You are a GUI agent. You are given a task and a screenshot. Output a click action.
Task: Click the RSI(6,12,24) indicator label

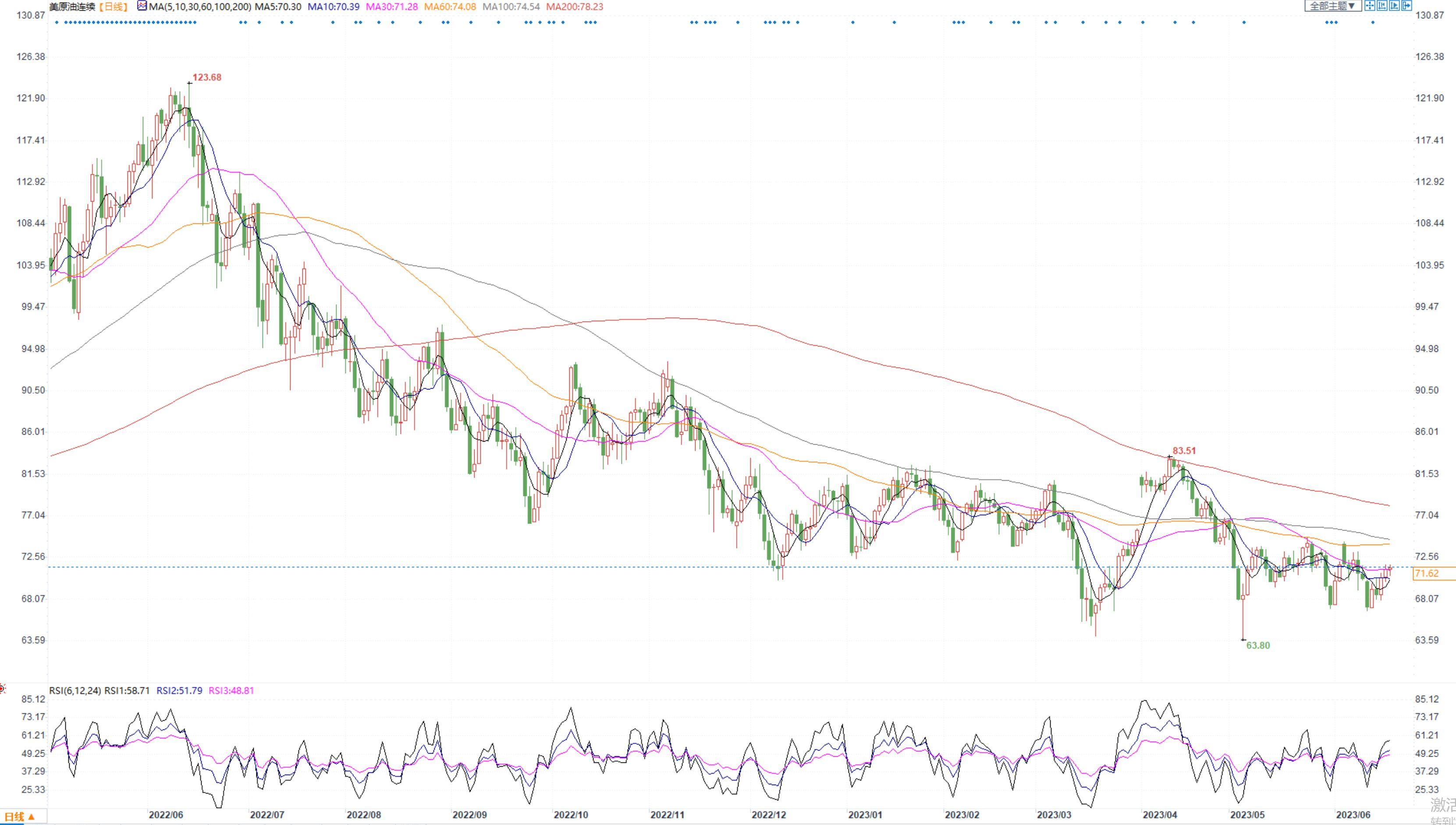pos(75,690)
